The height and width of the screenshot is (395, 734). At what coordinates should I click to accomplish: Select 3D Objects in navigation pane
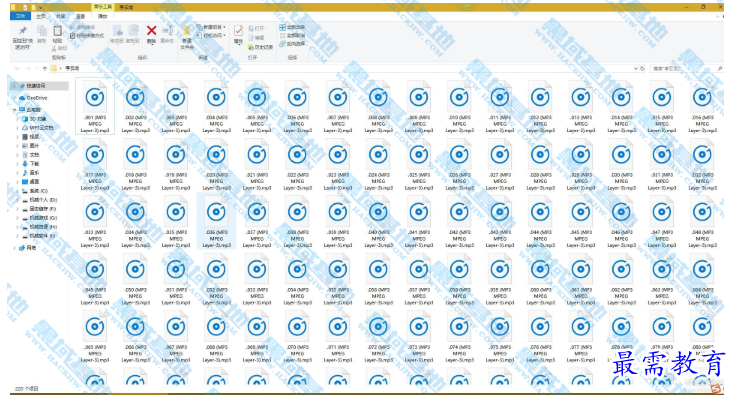pos(35,119)
